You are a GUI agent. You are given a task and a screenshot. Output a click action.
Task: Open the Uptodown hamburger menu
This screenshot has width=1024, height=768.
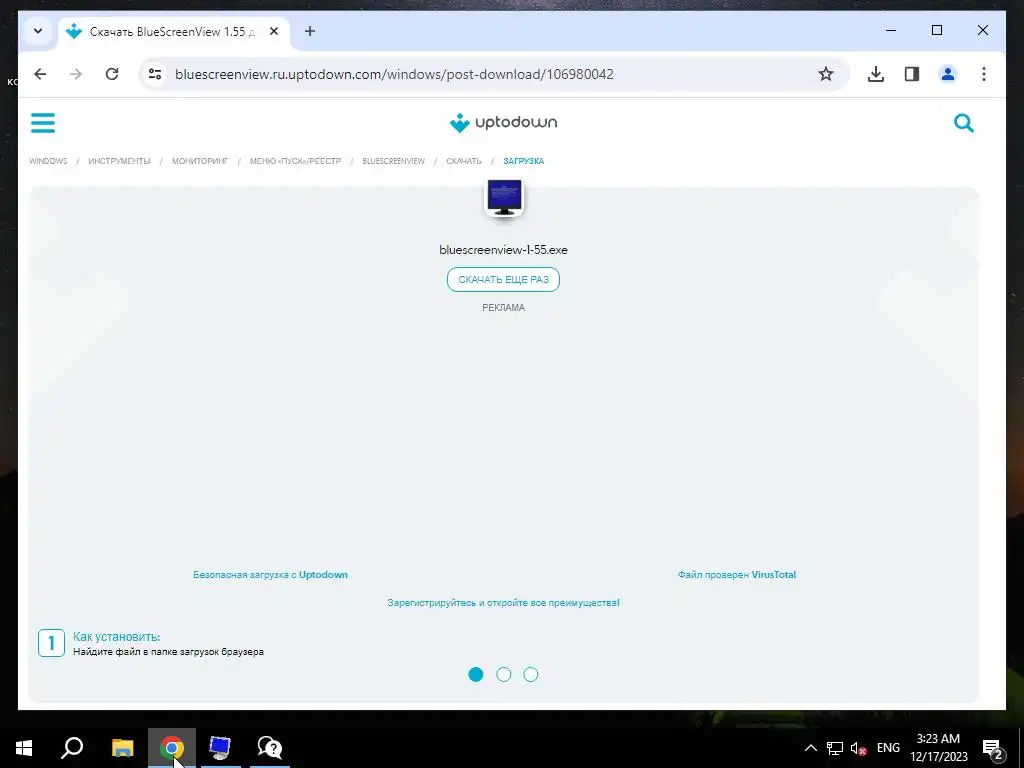pyautogui.click(x=43, y=123)
